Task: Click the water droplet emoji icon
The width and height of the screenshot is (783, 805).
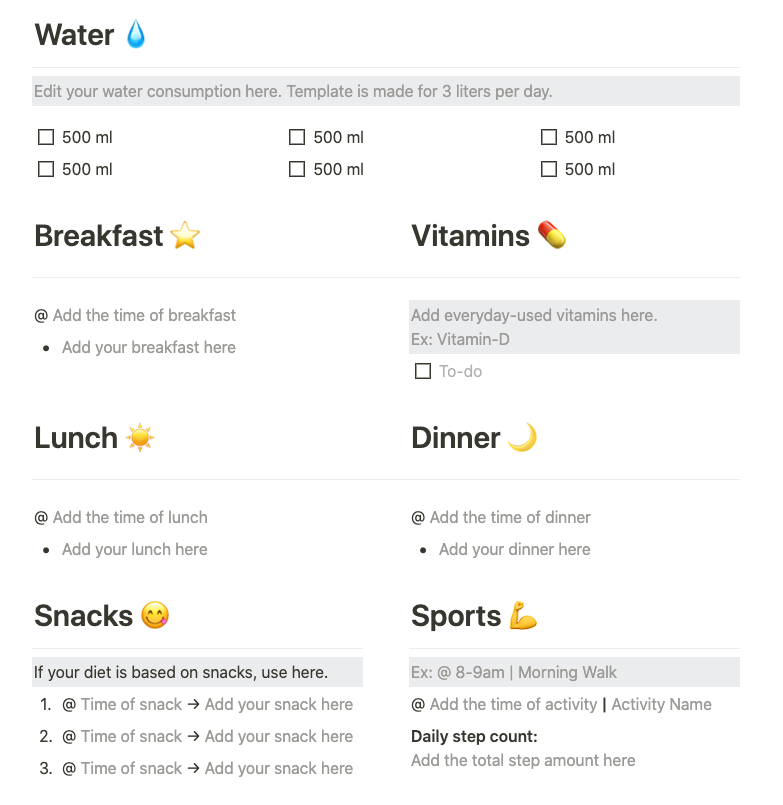Action: click(x=136, y=36)
